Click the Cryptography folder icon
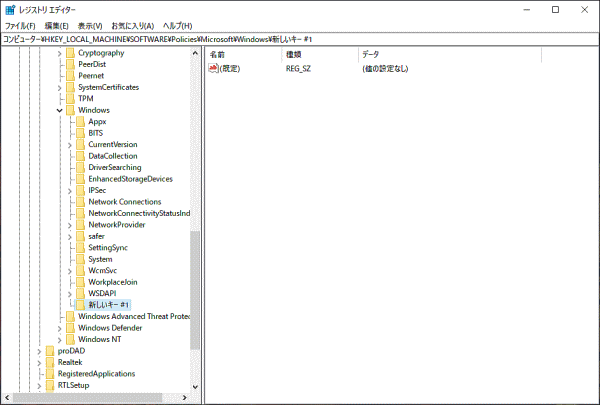The width and height of the screenshot is (600, 405). pos(70,53)
